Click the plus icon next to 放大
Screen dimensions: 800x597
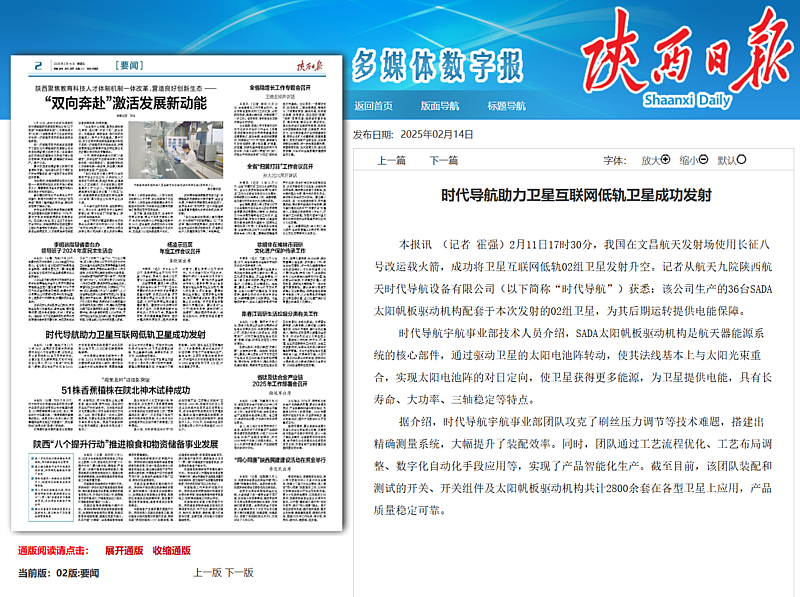(x=665, y=160)
